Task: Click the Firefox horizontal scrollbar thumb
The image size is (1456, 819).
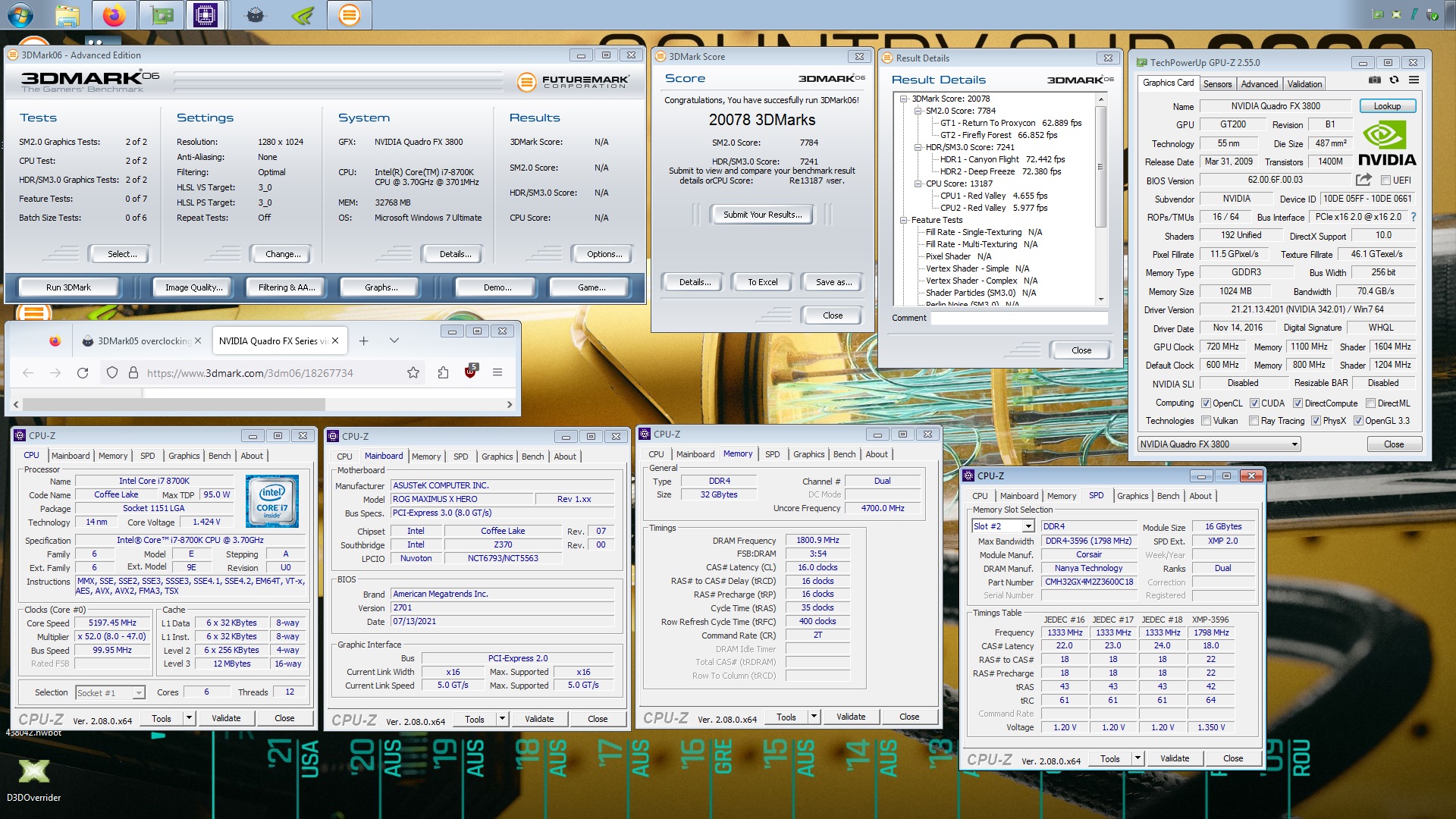Action: [174, 405]
